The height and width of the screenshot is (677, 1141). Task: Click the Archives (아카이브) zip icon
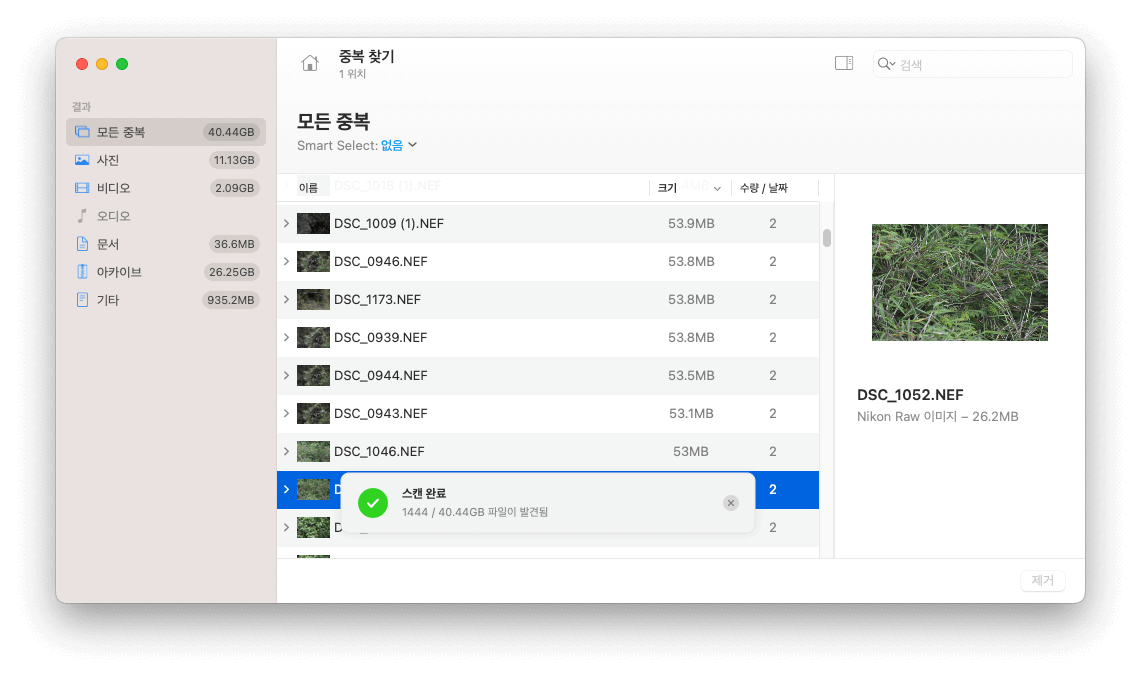coord(82,272)
